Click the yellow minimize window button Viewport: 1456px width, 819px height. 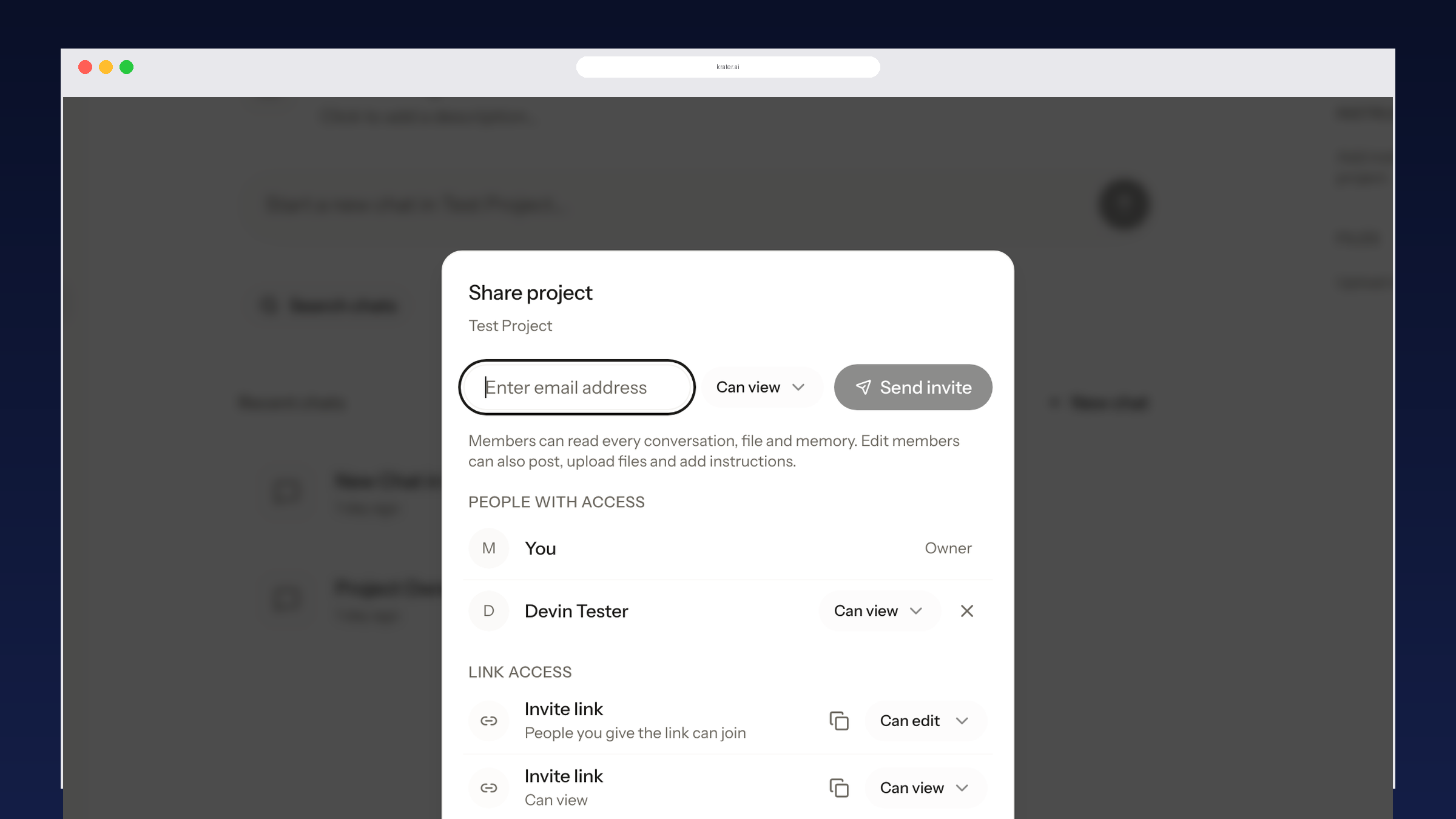point(106,67)
